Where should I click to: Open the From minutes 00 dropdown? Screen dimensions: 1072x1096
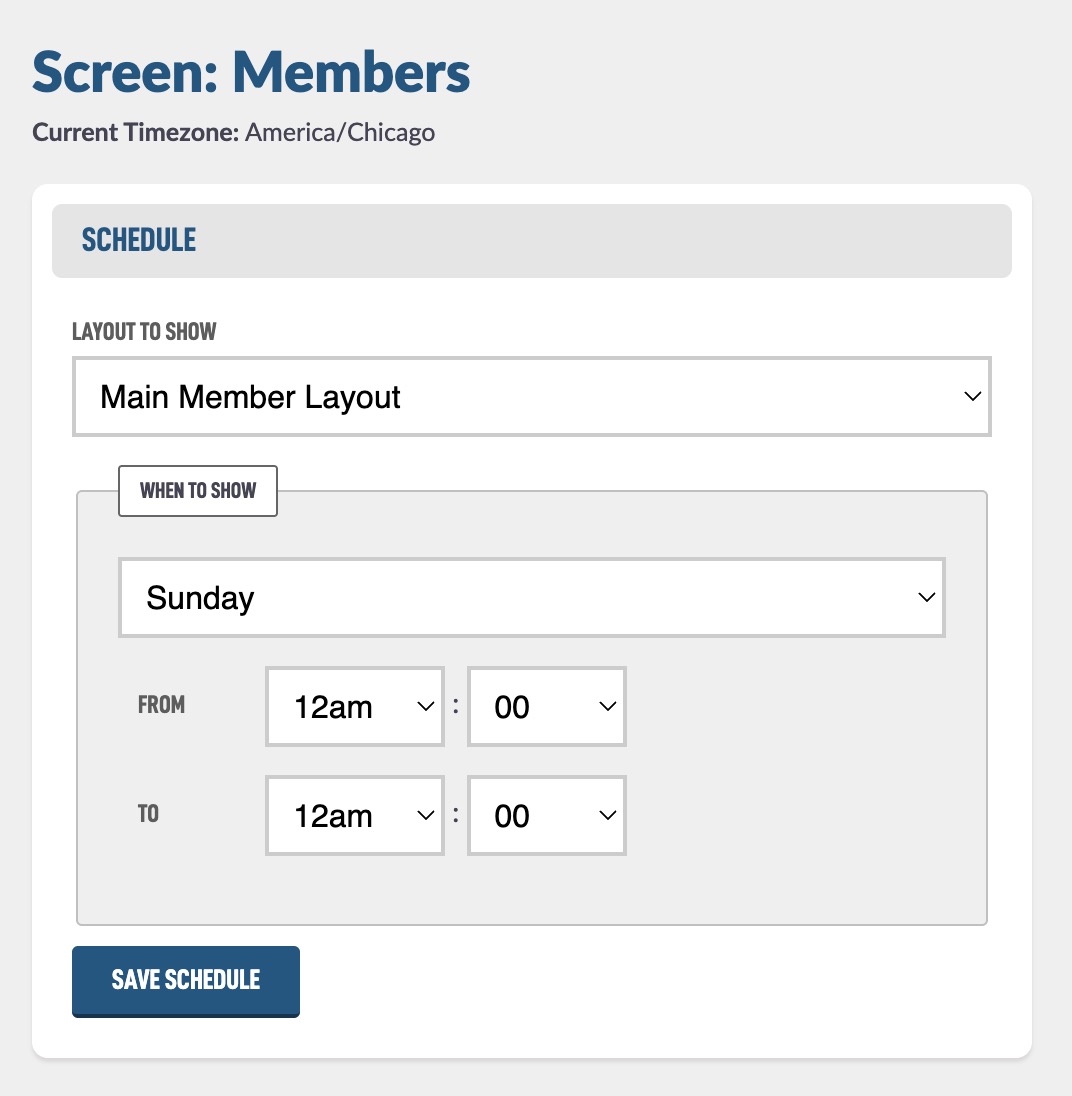click(546, 707)
